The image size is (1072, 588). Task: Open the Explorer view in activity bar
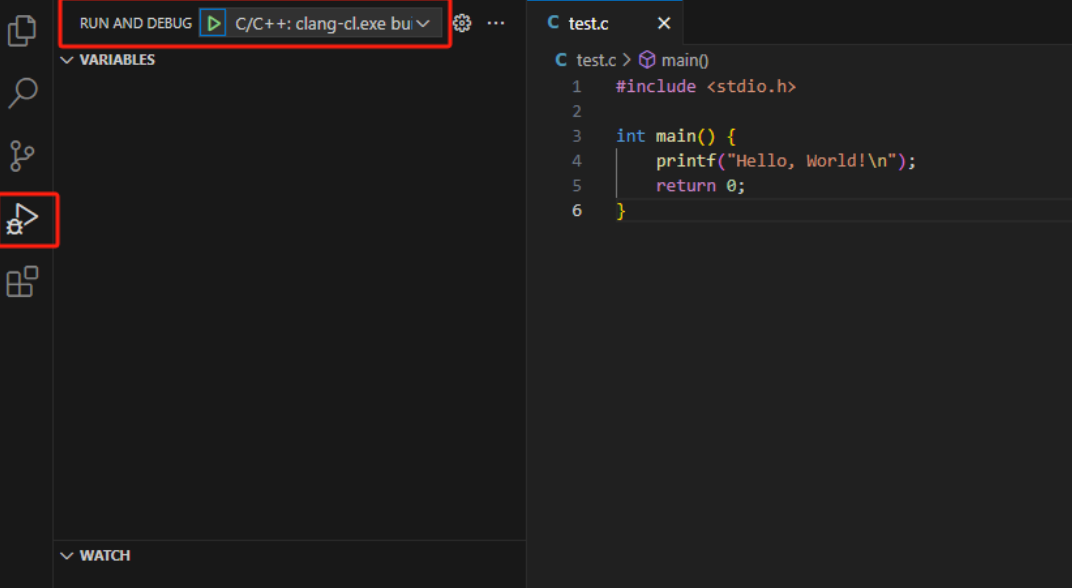(22, 30)
